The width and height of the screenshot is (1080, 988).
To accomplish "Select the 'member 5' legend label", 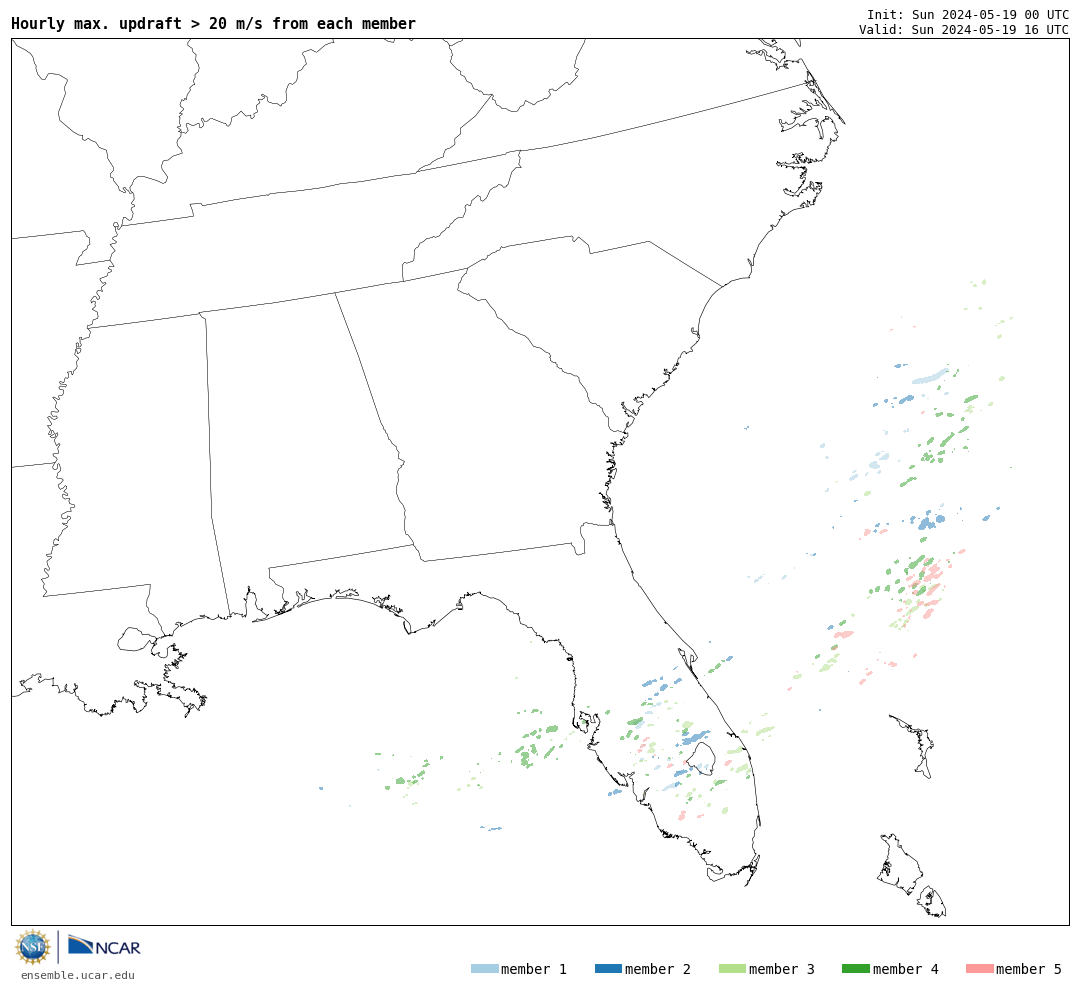I will [x=1029, y=969].
